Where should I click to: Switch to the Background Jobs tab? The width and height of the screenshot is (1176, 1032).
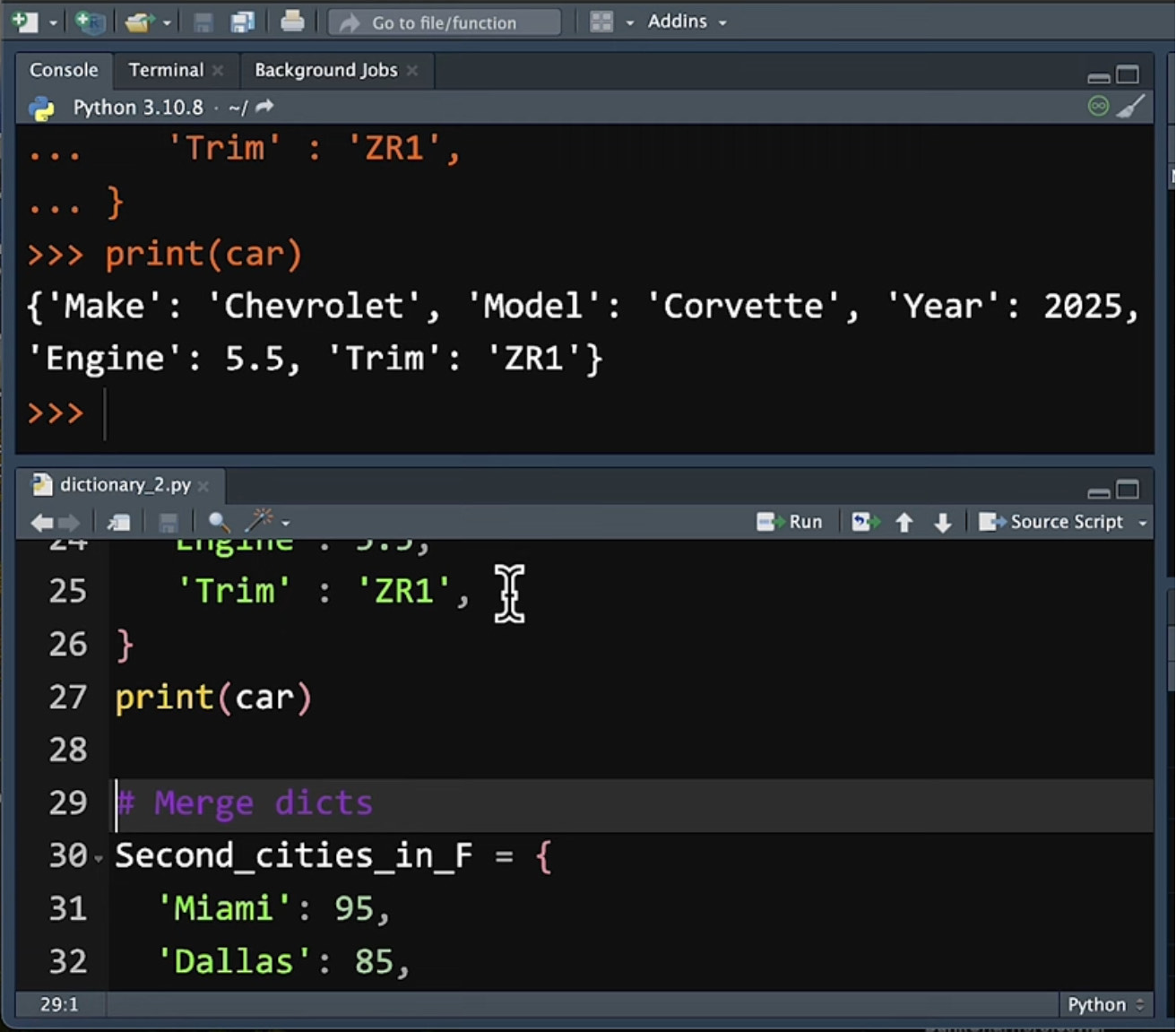click(x=325, y=70)
